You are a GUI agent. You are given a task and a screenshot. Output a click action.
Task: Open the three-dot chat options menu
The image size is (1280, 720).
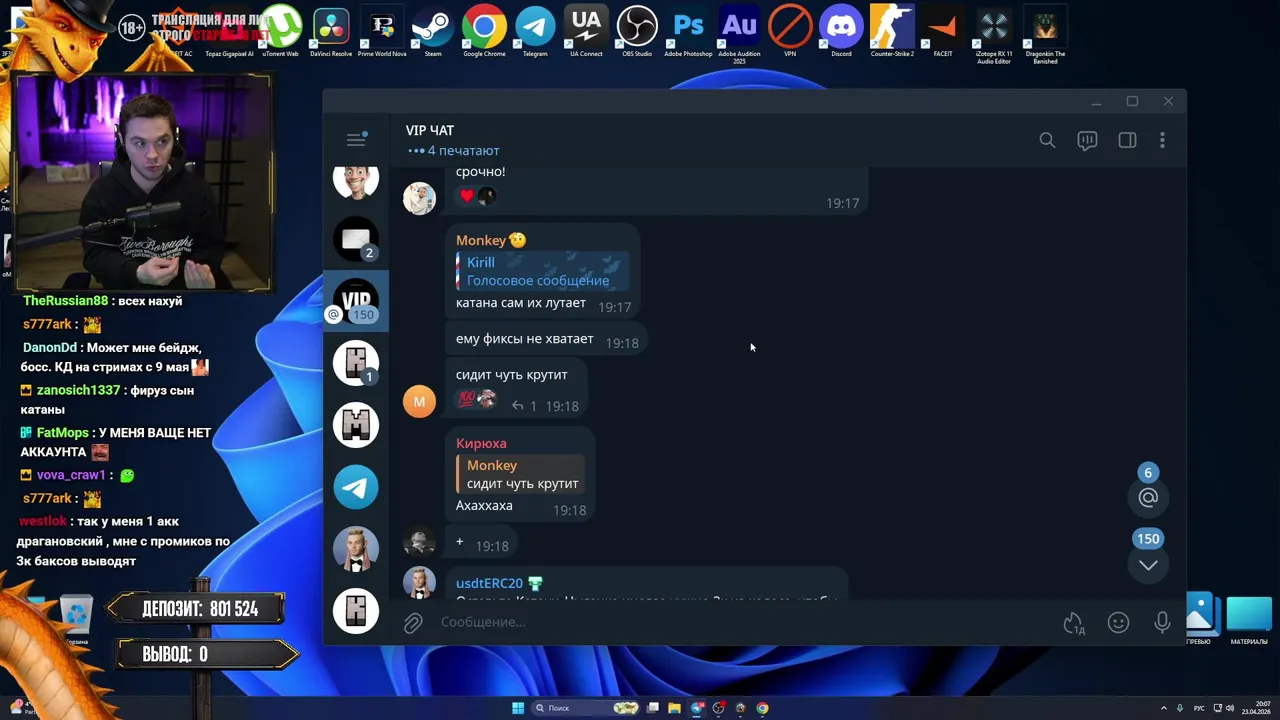point(1162,141)
